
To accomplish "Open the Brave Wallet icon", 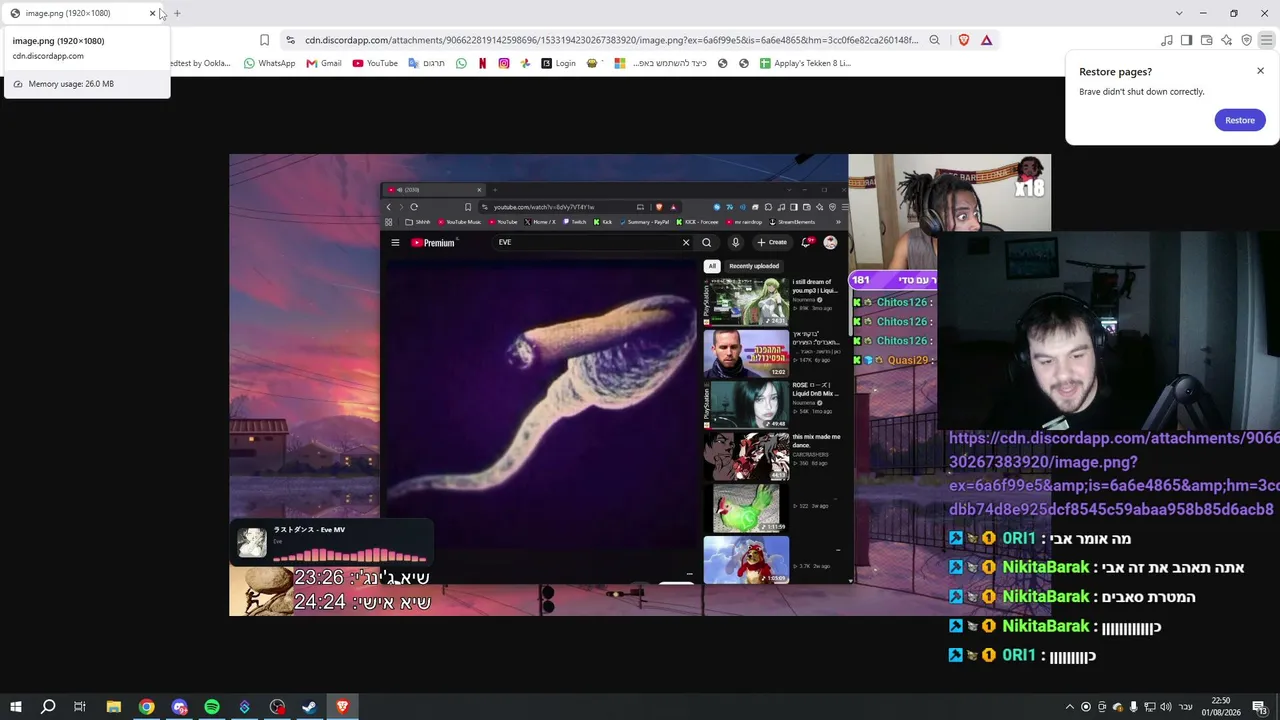I will click(1206, 40).
